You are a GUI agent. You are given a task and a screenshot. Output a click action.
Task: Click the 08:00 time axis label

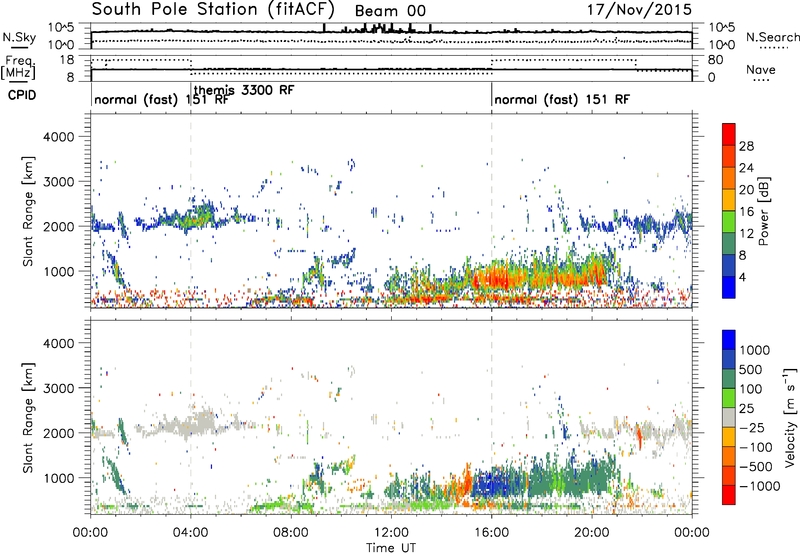(x=291, y=533)
